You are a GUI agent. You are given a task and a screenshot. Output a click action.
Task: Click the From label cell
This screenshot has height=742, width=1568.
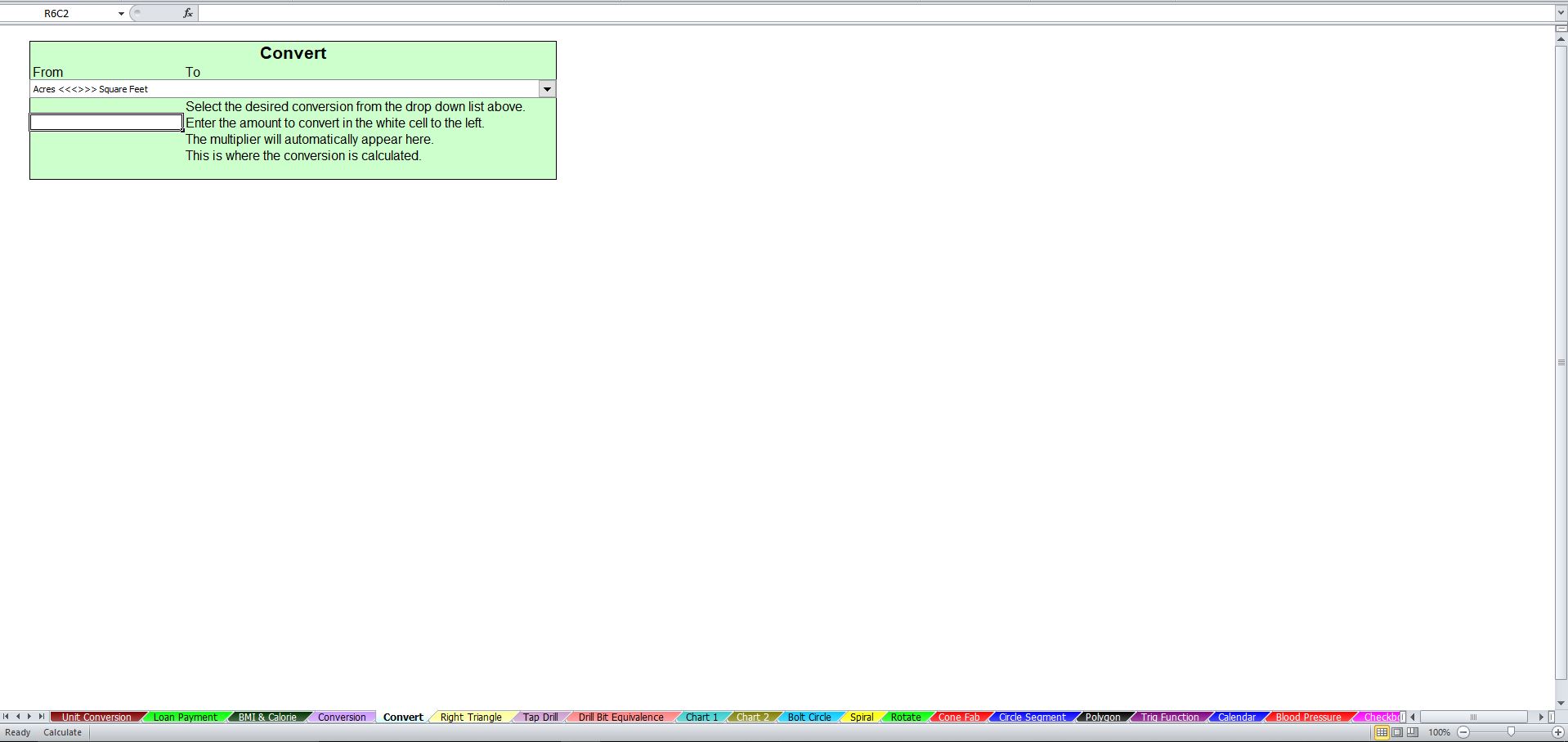click(47, 72)
